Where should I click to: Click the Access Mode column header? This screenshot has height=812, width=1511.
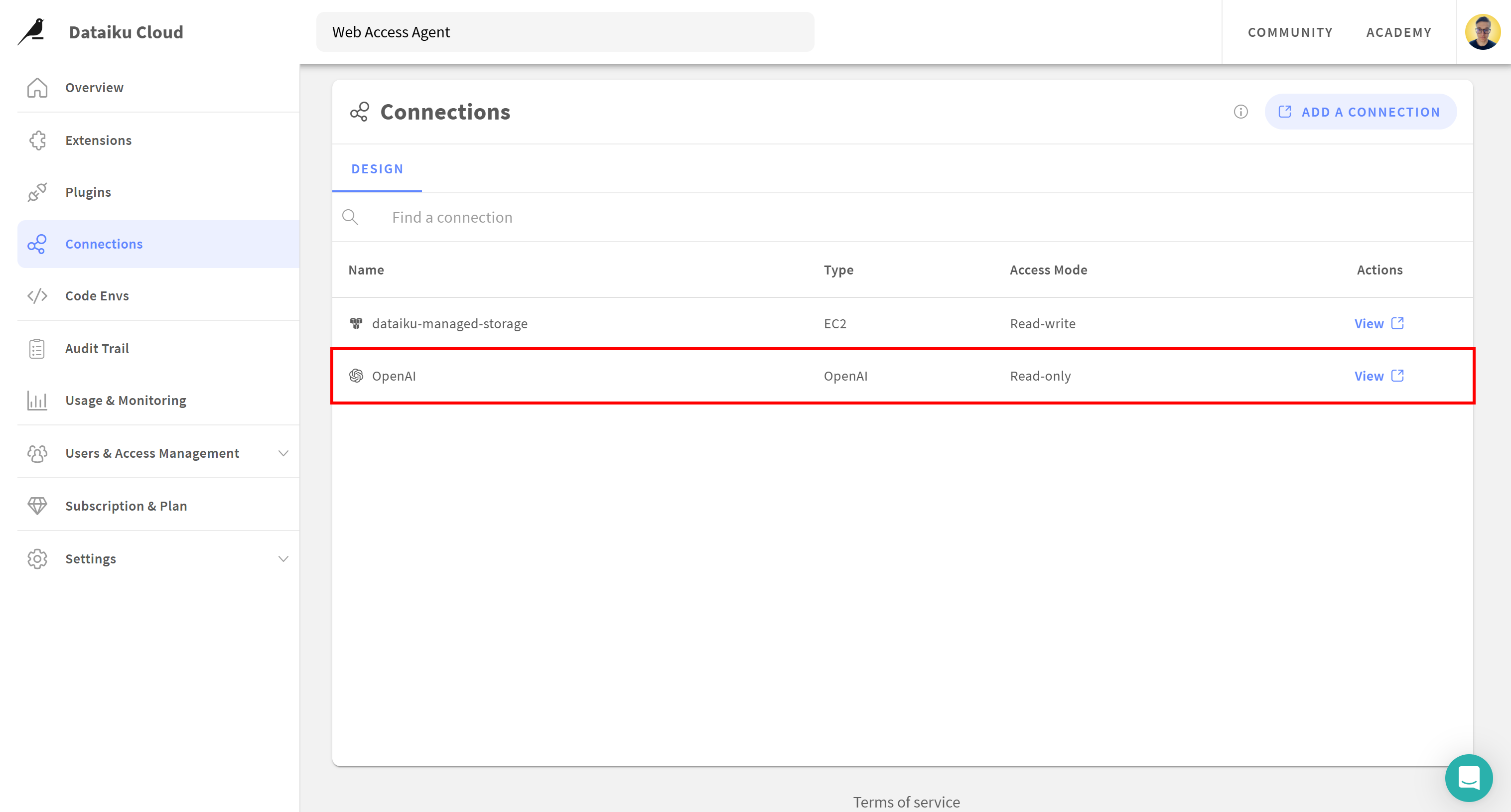(1048, 270)
